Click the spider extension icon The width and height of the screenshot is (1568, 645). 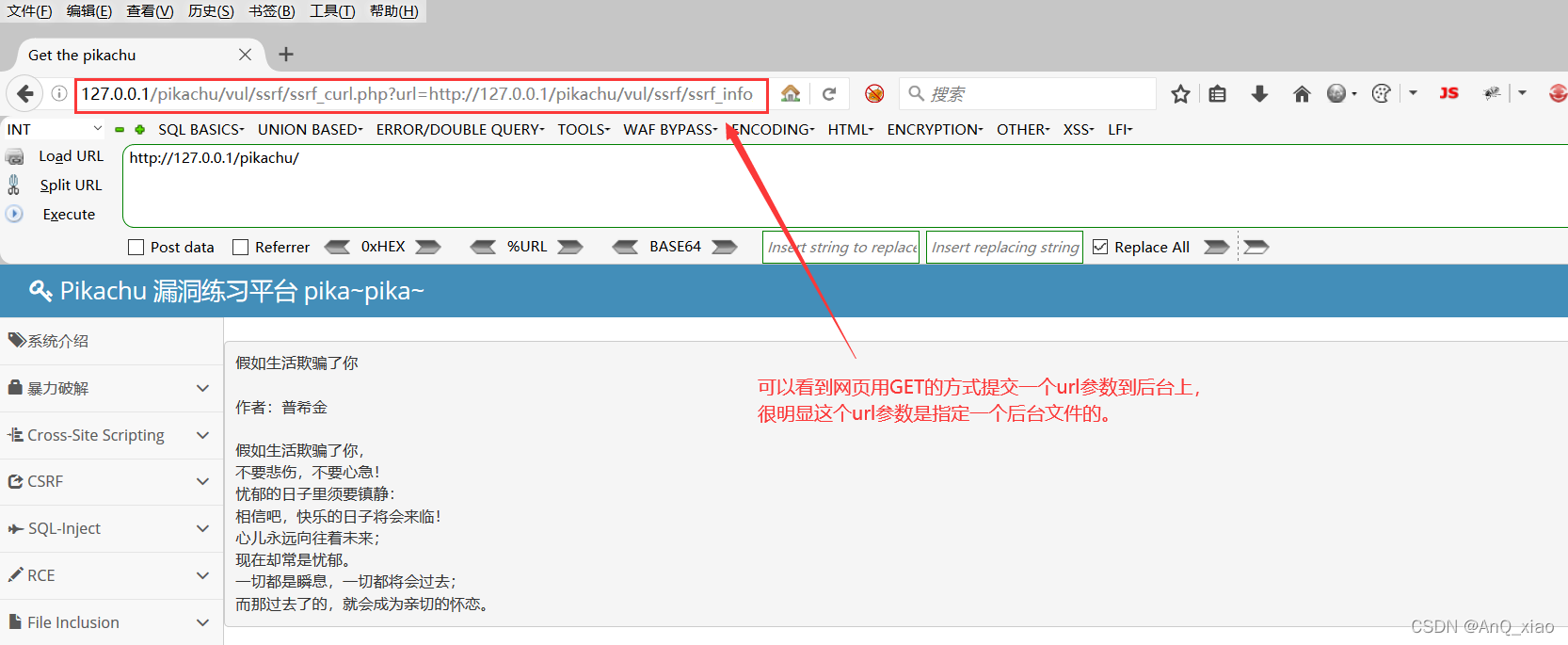[x=1492, y=93]
